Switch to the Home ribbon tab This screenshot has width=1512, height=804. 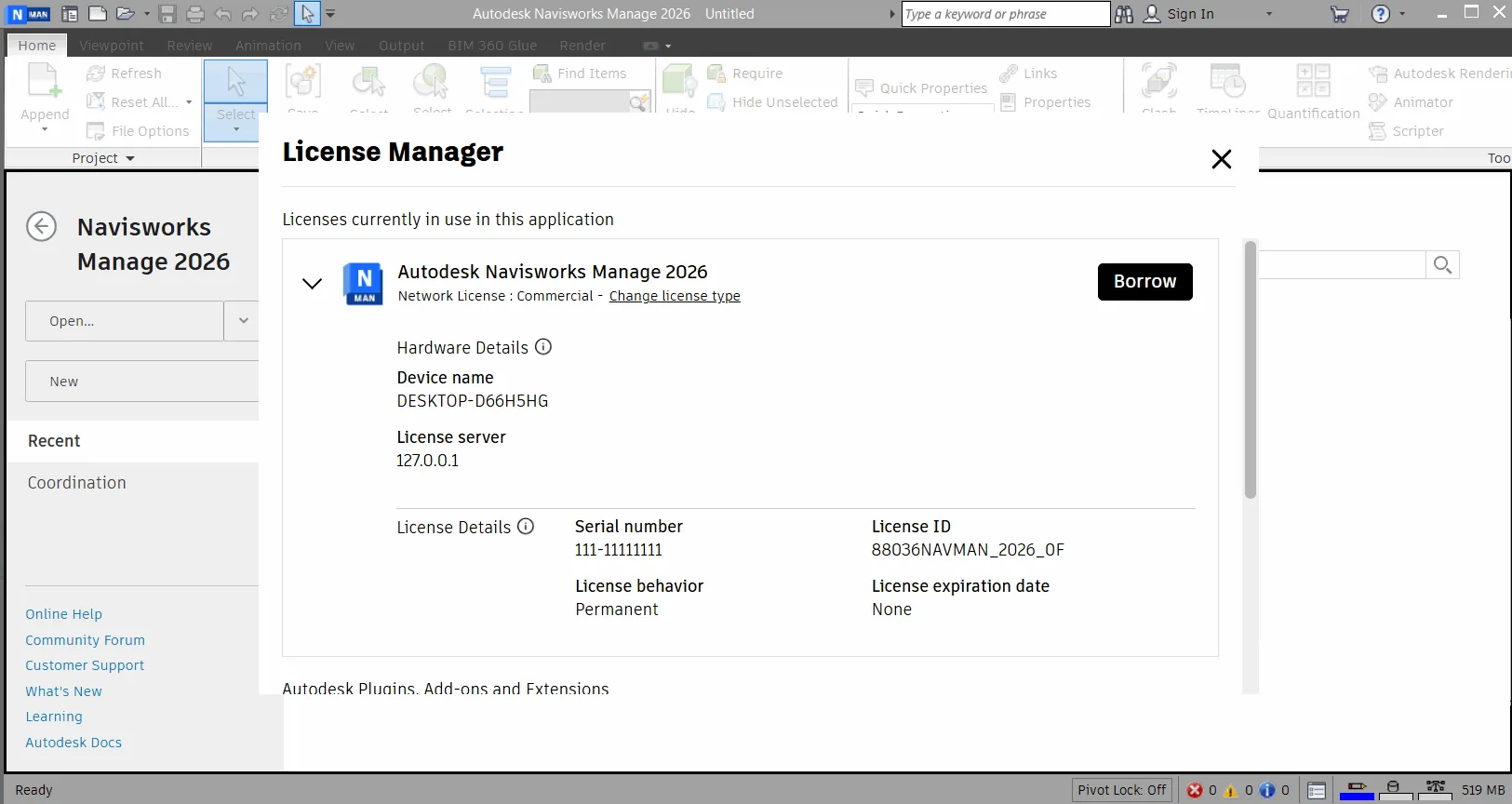[x=37, y=46]
